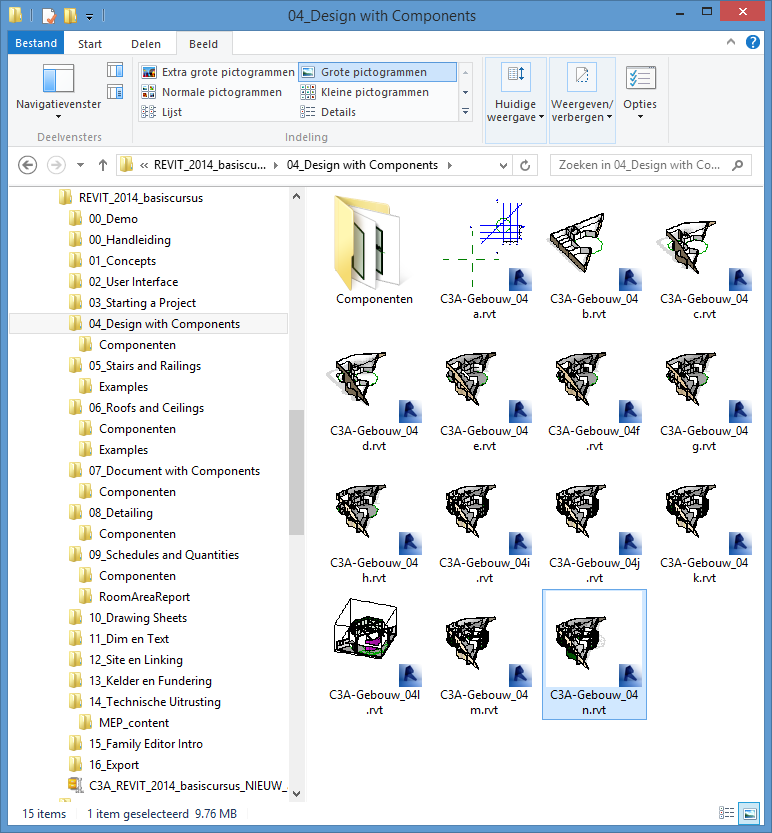The image size is (772, 833).
Task: Click the Properties icon in the title bar
Action: pyautogui.click(x=49, y=15)
